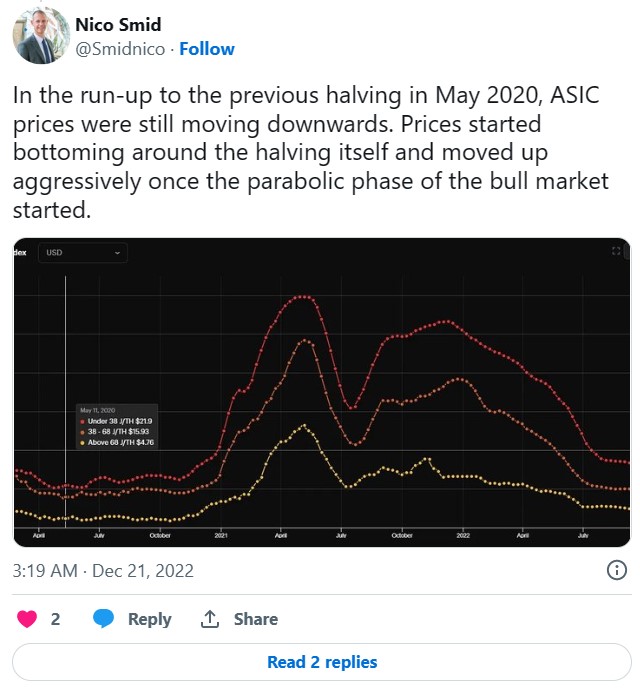This screenshot has height=691, width=640.
Task: Open Nico Smid's profile avatar
Action: tap(41, 36)
